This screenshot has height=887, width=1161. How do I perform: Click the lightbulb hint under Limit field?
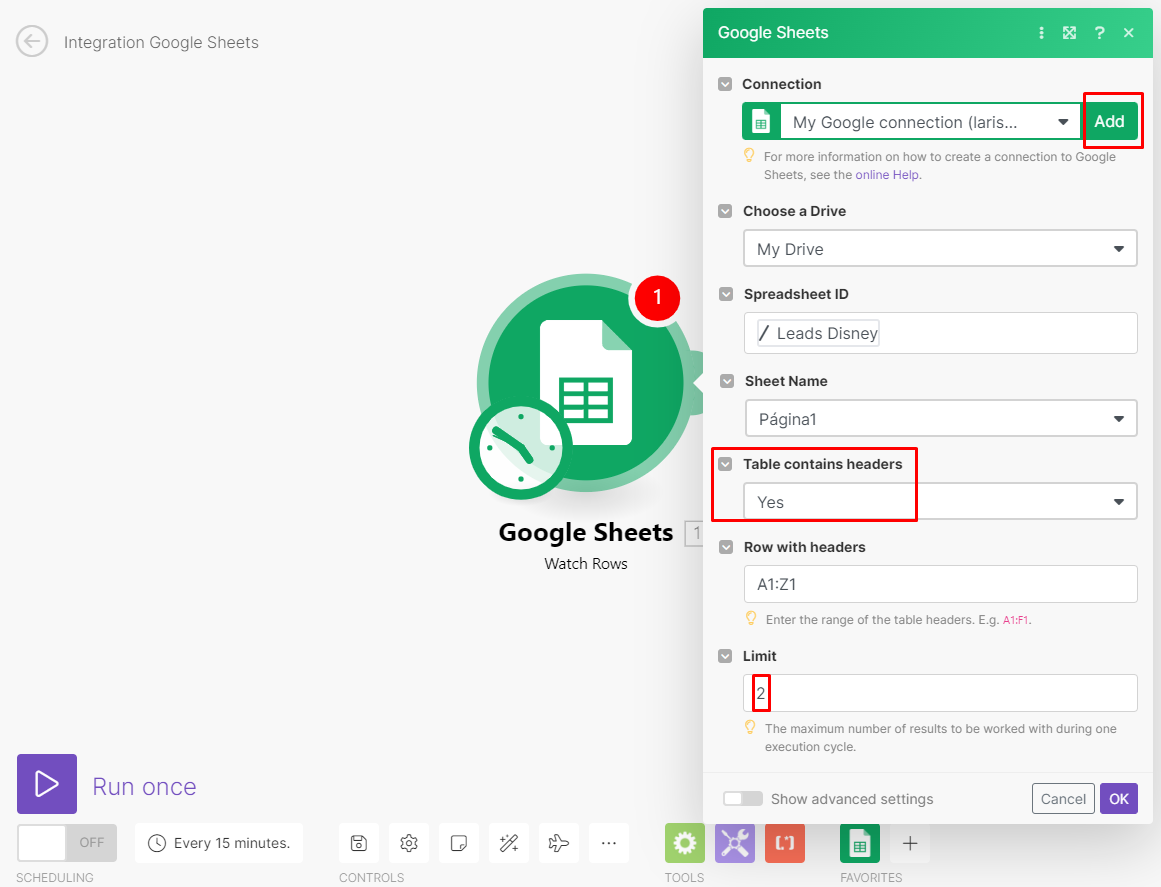click(749, 727)
